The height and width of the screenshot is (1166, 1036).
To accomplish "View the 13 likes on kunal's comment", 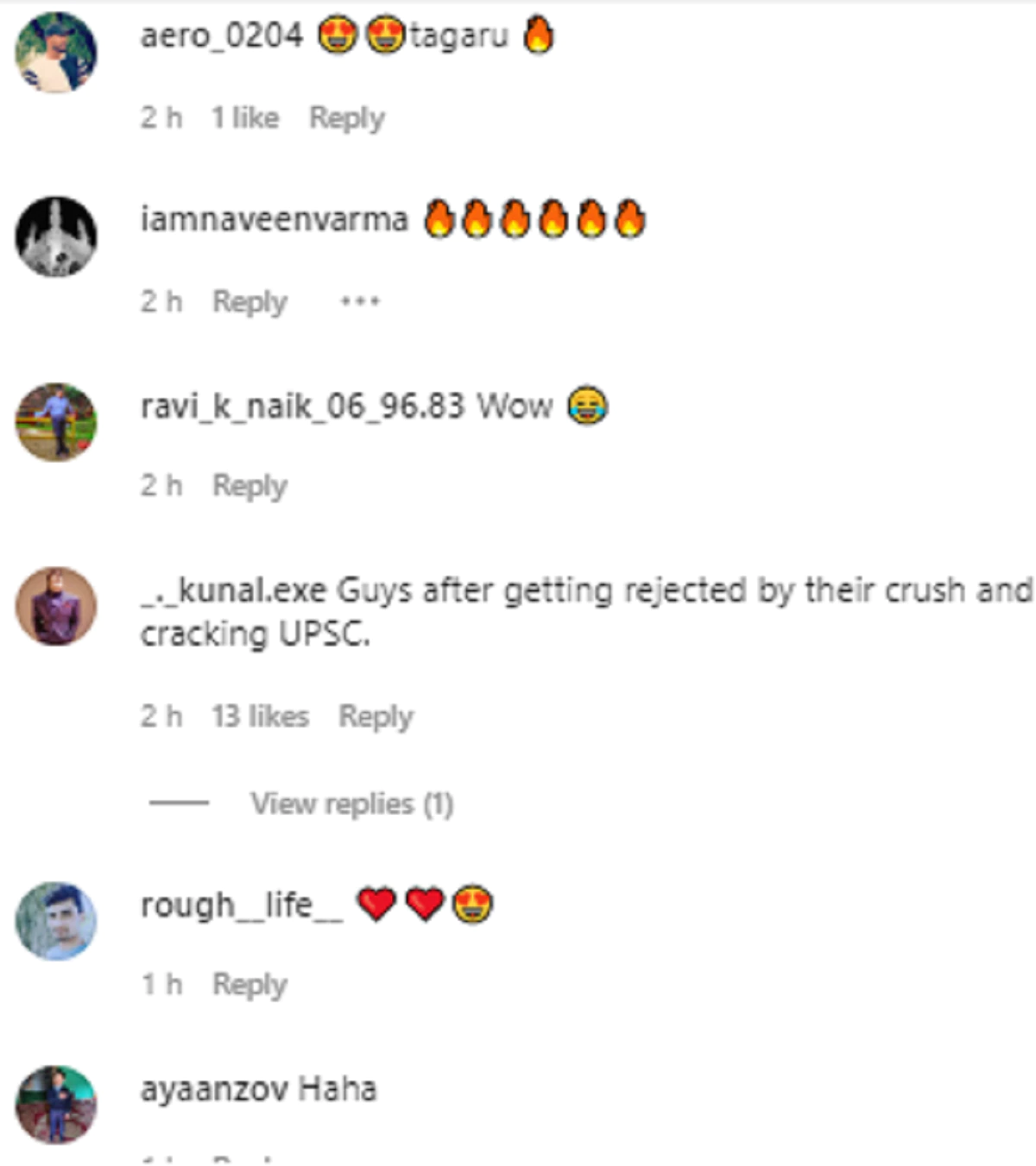I will (x=260, y=716).
